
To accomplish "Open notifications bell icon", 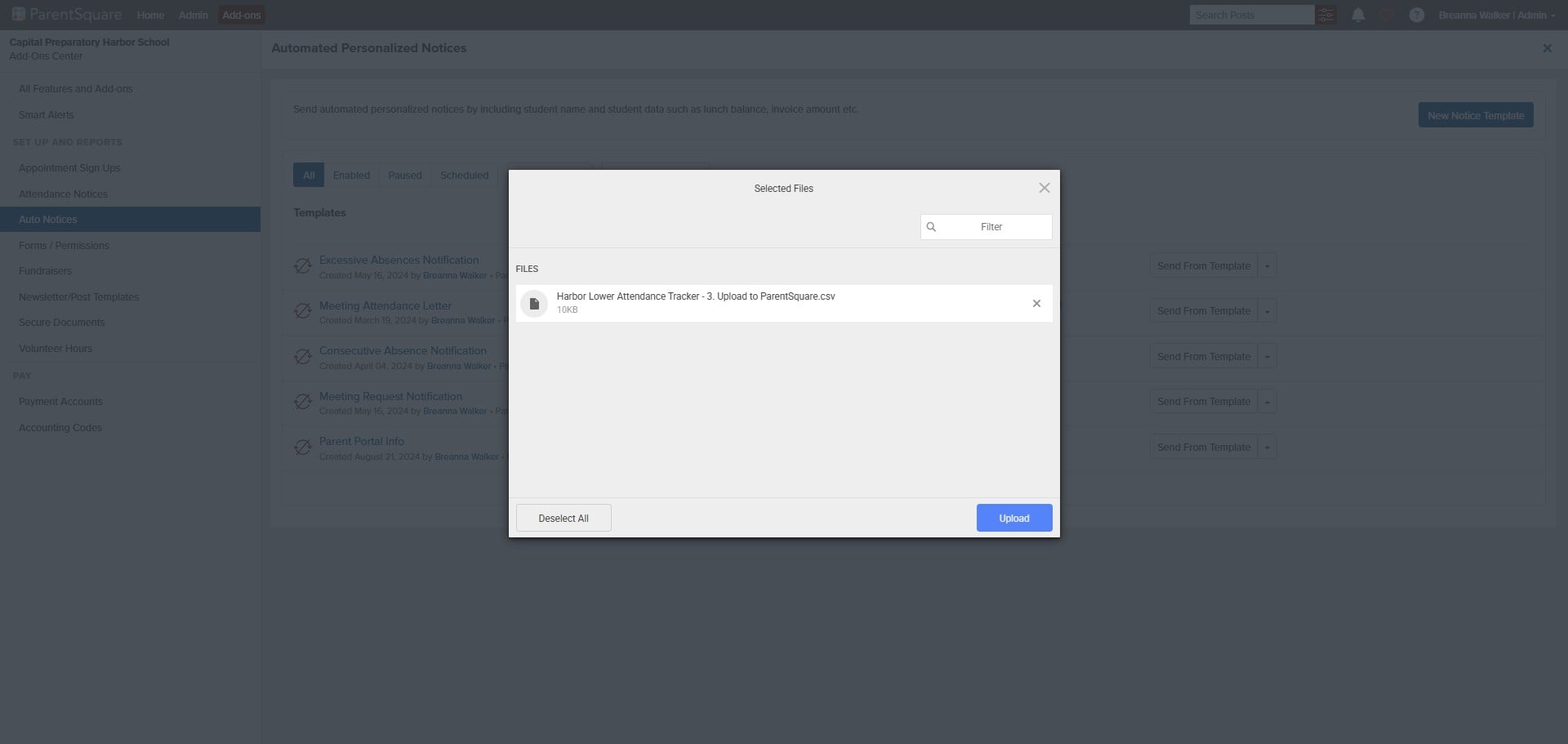I will tap(1357, 15).
